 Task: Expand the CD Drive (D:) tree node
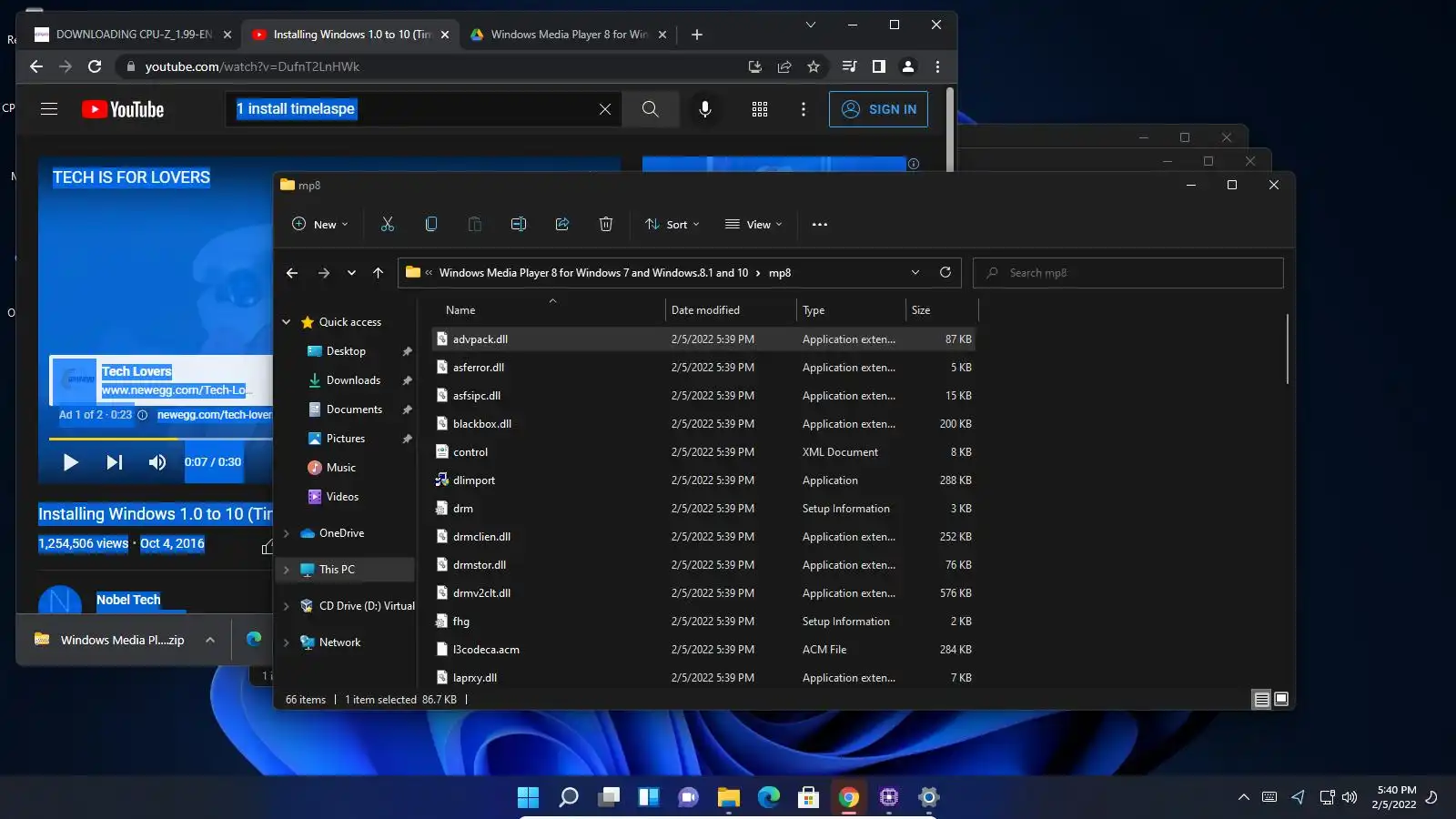click(287, 606)
